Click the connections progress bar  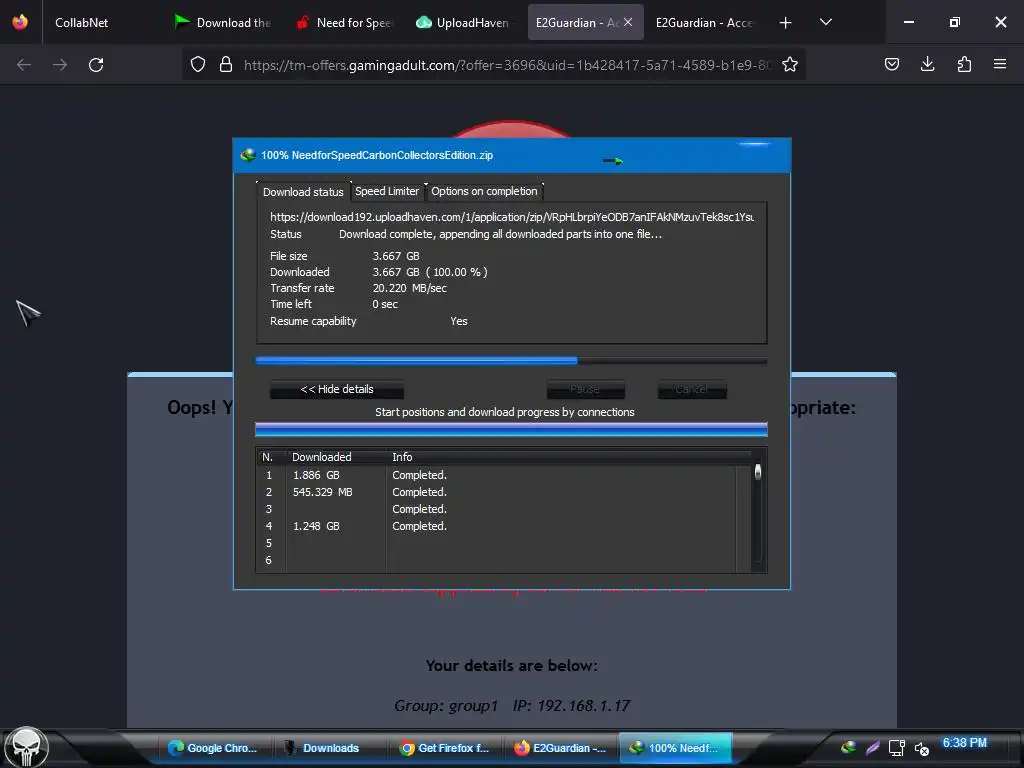(x=511, y=429)
